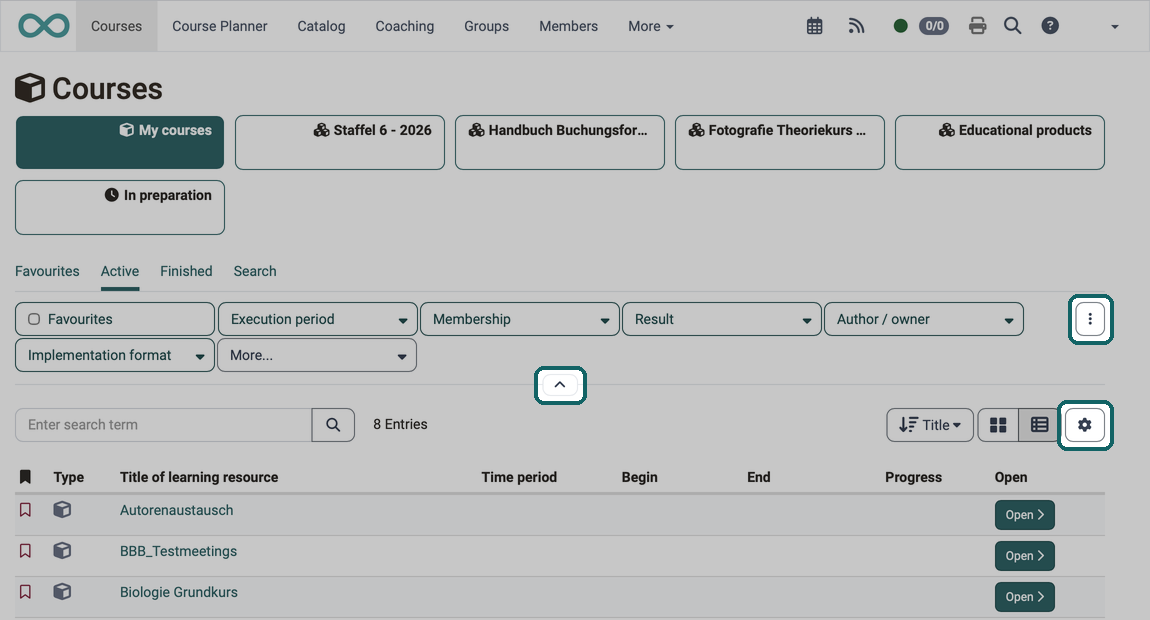This screenshot has width=1150, height=620.
Task: Select the Active sub-tab
Action: point(120,271)
